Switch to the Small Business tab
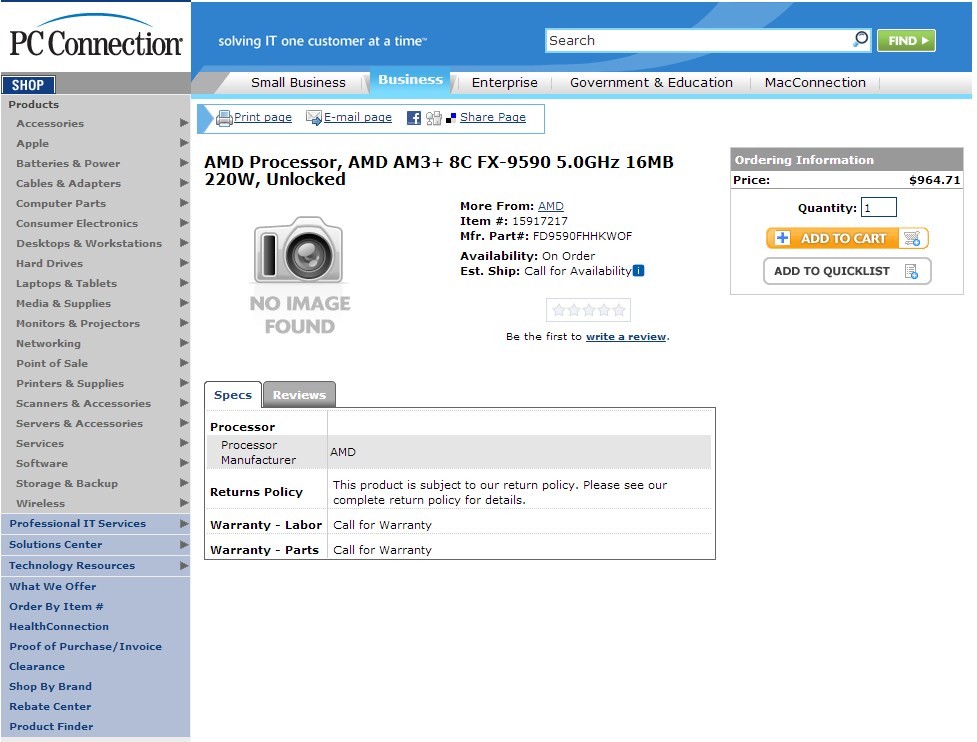977x742 pixels. tap(298, 82)
